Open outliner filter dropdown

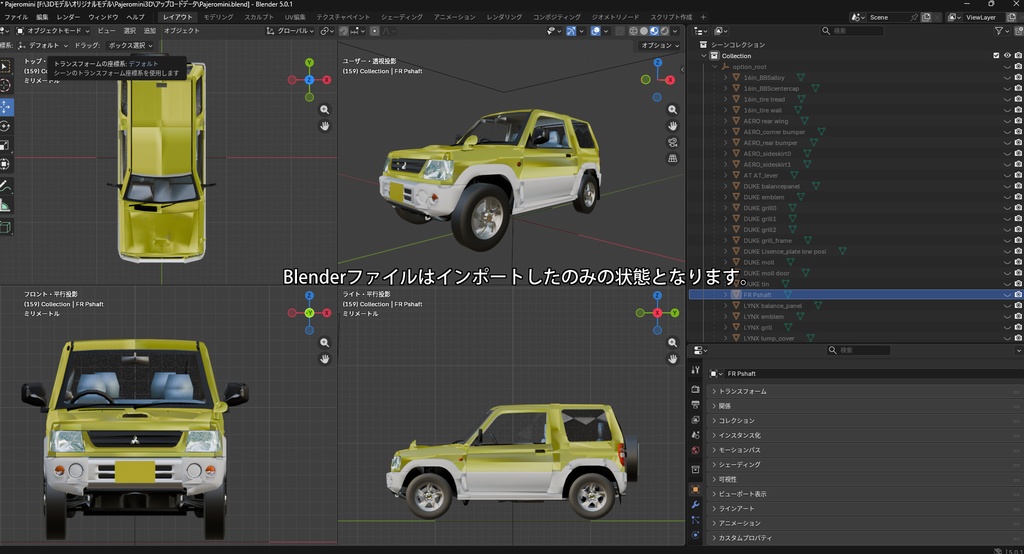[1001, 31]
